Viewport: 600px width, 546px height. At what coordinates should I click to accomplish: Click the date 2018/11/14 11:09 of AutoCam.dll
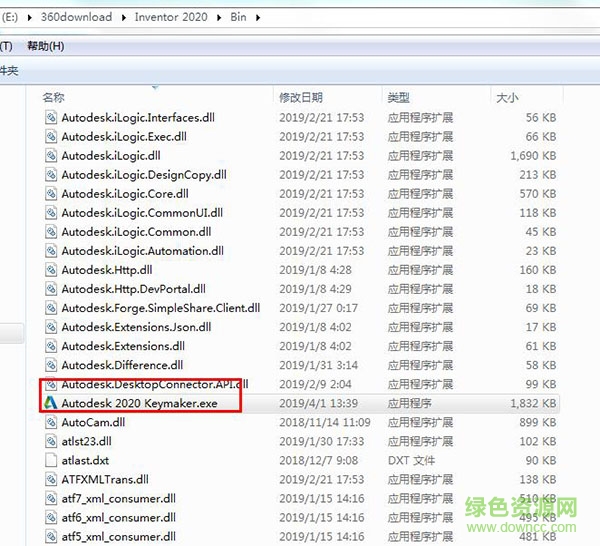pos(325,422)
